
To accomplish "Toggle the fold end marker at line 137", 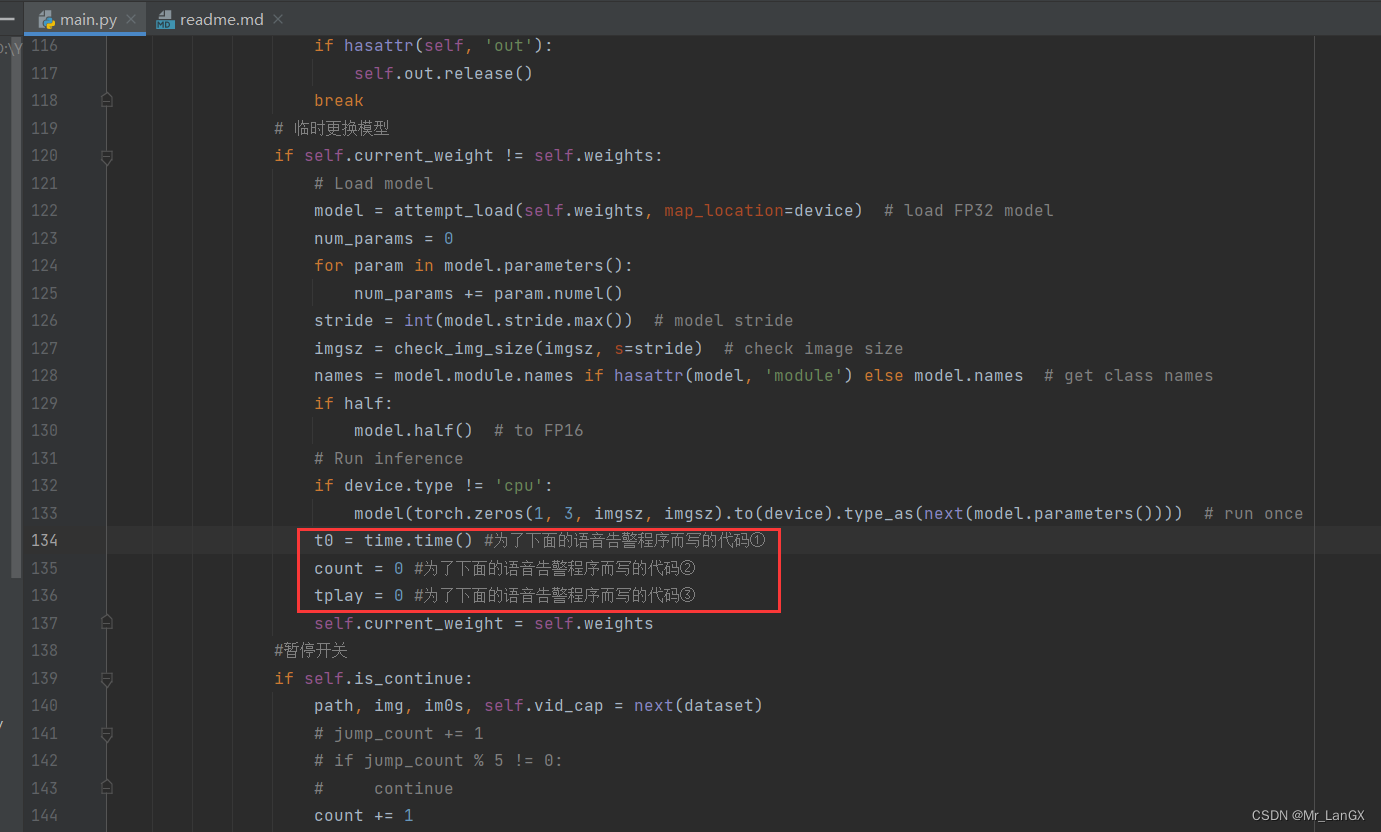I will (x=107, y=623).
